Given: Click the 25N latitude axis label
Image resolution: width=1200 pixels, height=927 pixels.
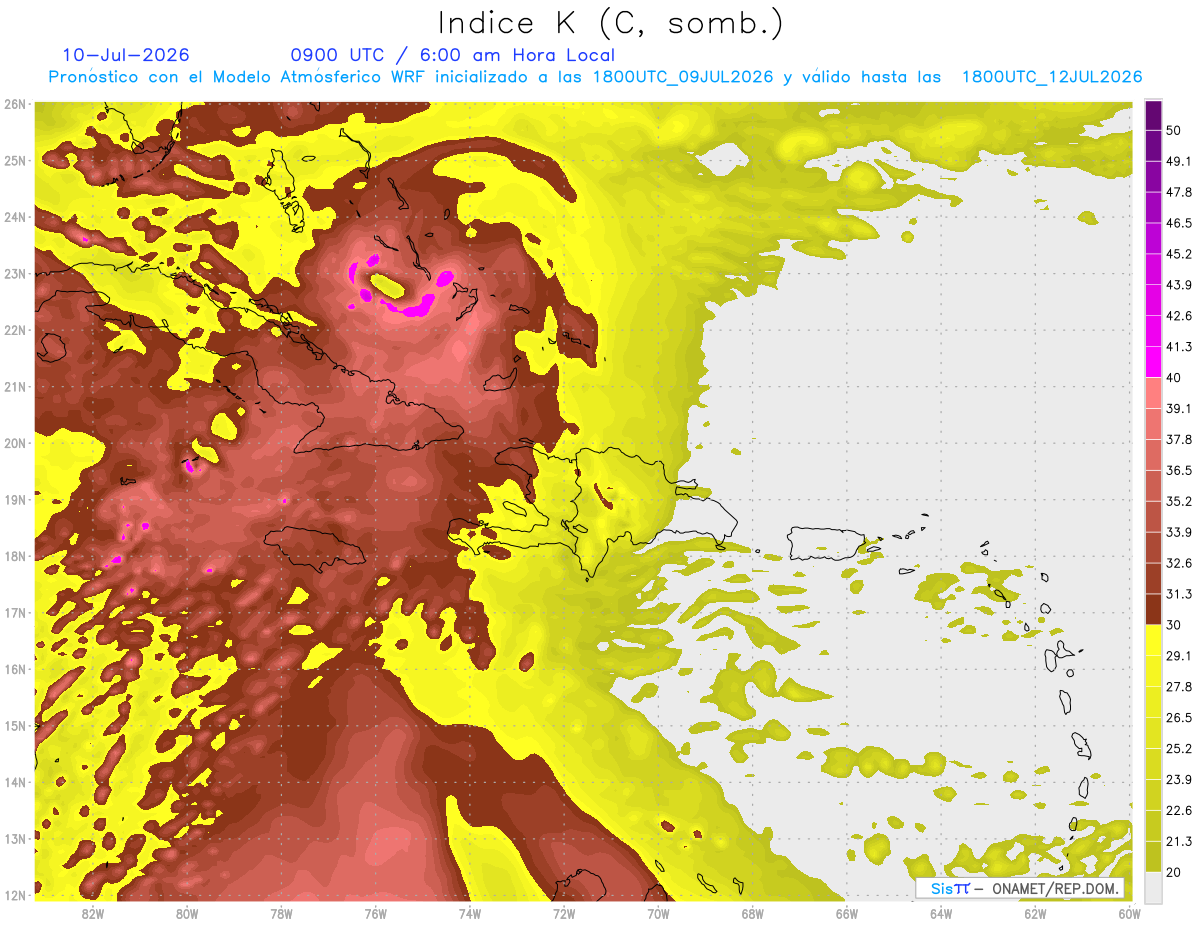Looking at the screenshot, I should click(x=14, y=160).
